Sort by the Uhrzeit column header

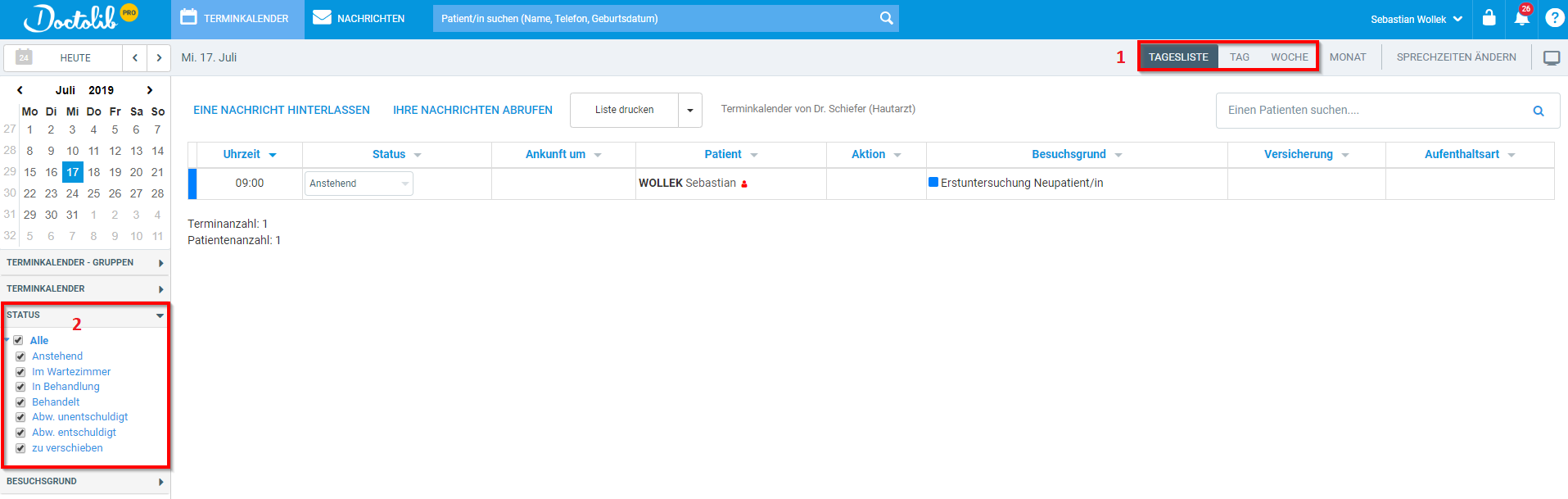249,154
